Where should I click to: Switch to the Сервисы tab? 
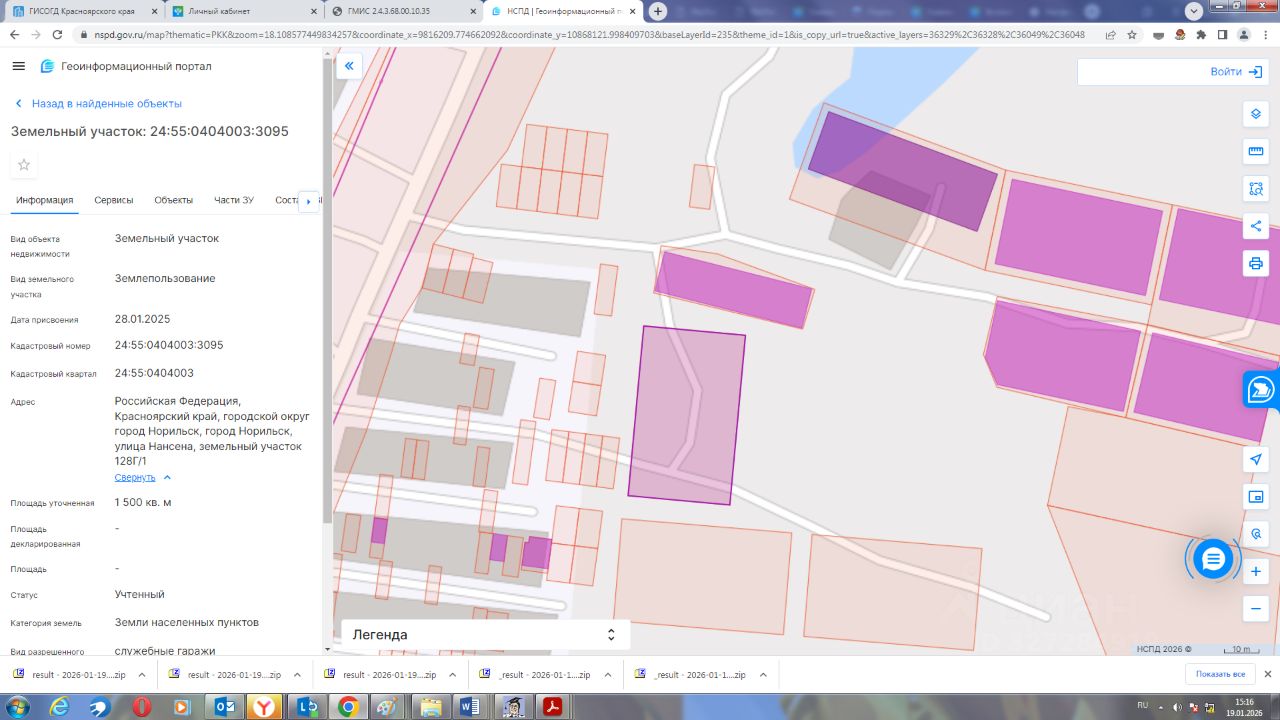click(114, 200)
